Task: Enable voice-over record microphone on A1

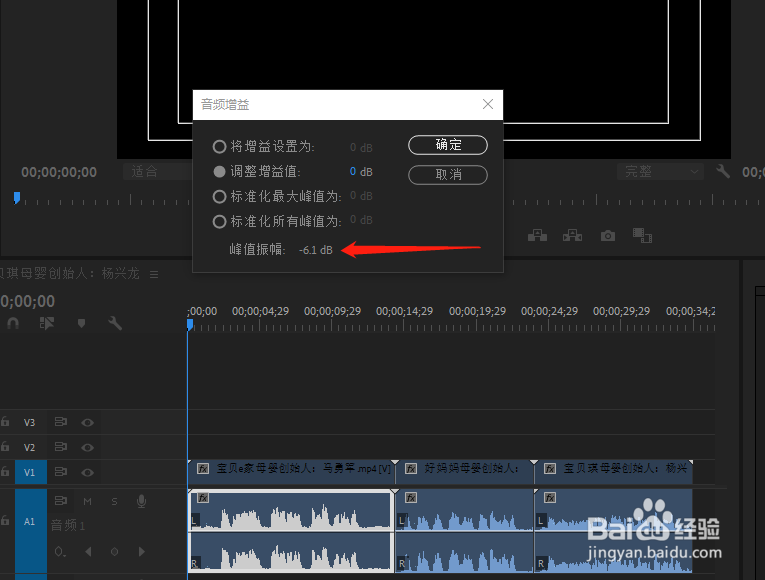Action: (141, 501)
